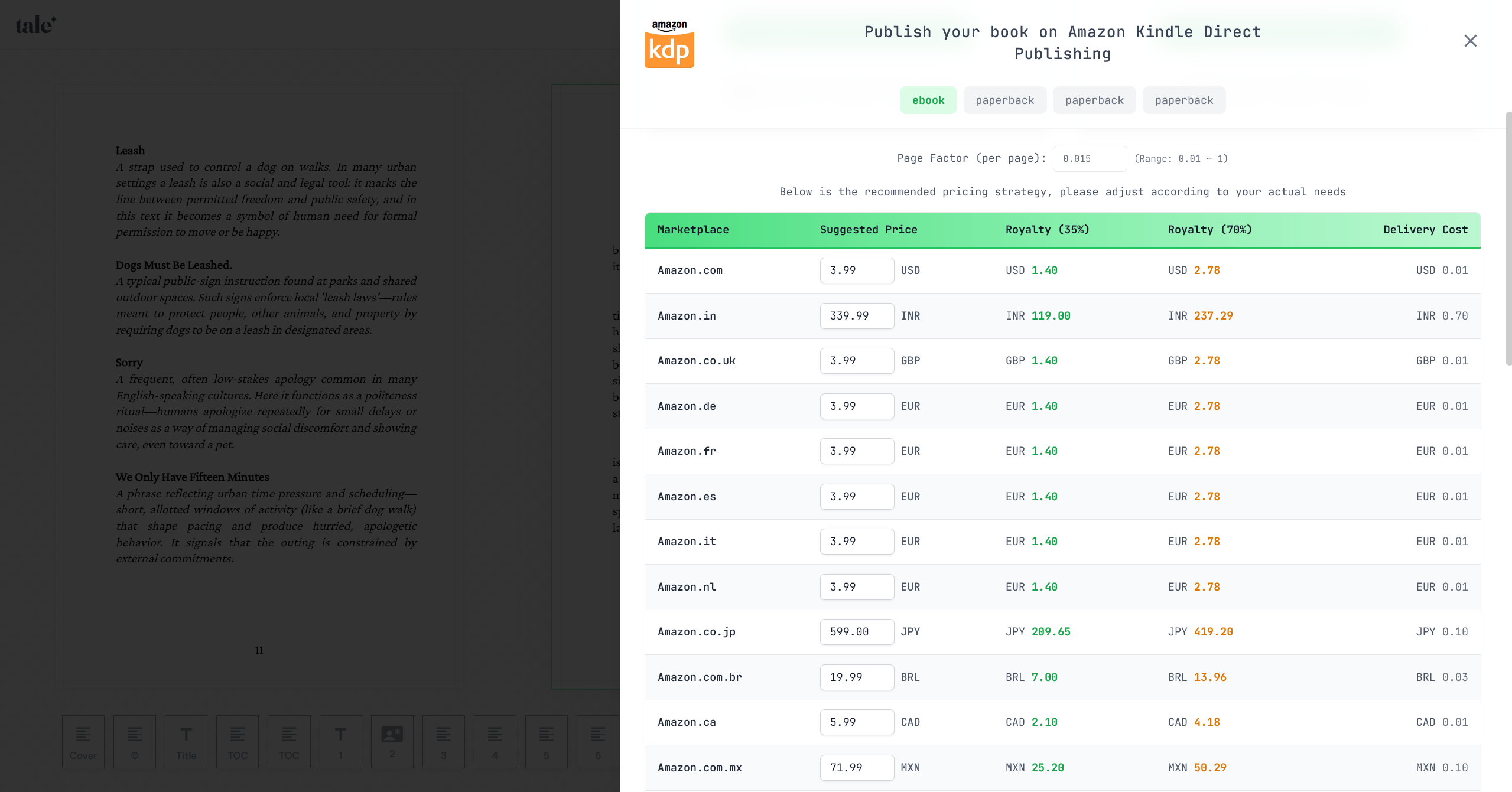Click the Amazon KDP logo
This screenshot has height=792, width=1512.
click(669, 44)
